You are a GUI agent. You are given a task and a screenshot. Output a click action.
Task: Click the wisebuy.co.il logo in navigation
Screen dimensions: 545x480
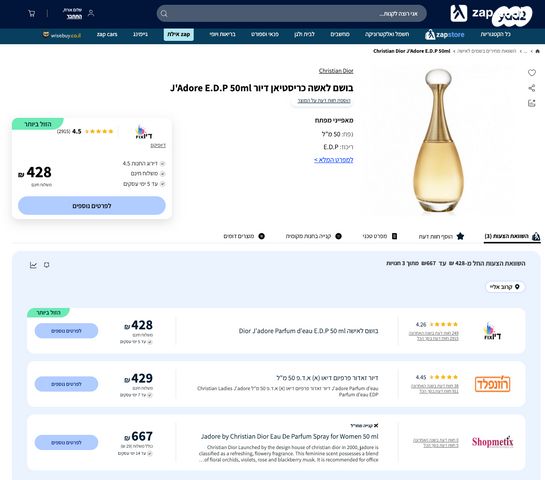click(x=62, y=35)
